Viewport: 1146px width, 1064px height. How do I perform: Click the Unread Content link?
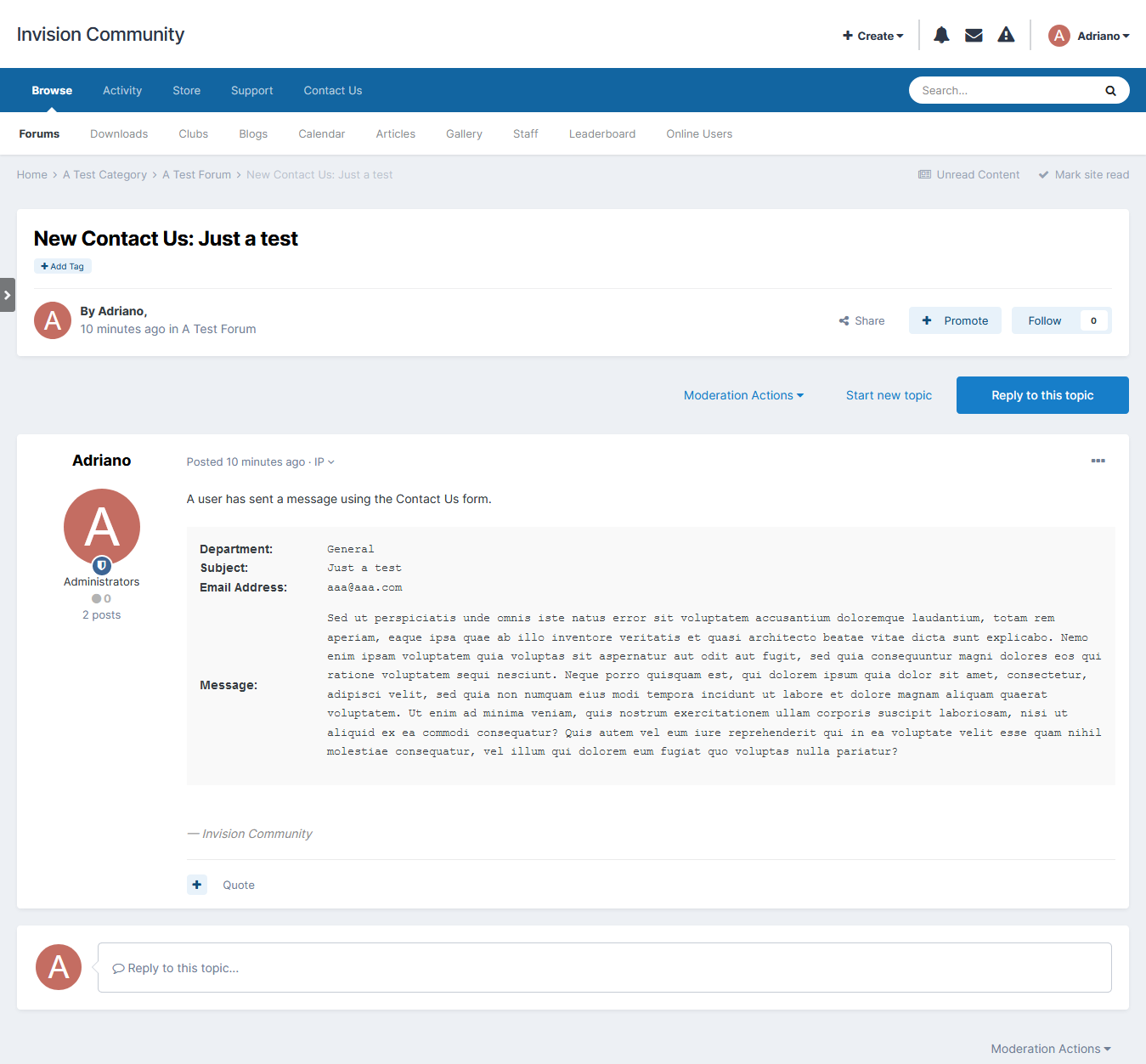[x=969, y=175]
